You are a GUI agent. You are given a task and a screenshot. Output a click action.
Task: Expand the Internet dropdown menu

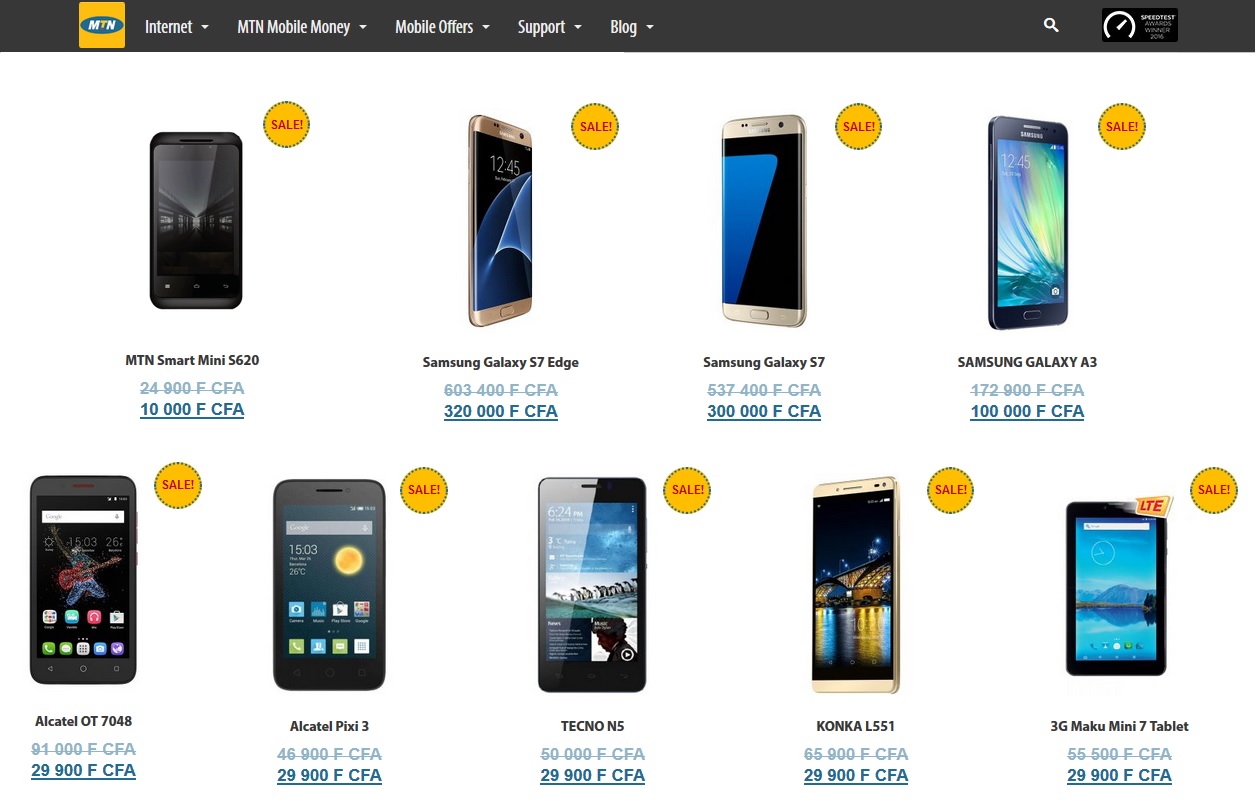click(x=177, y=27)
